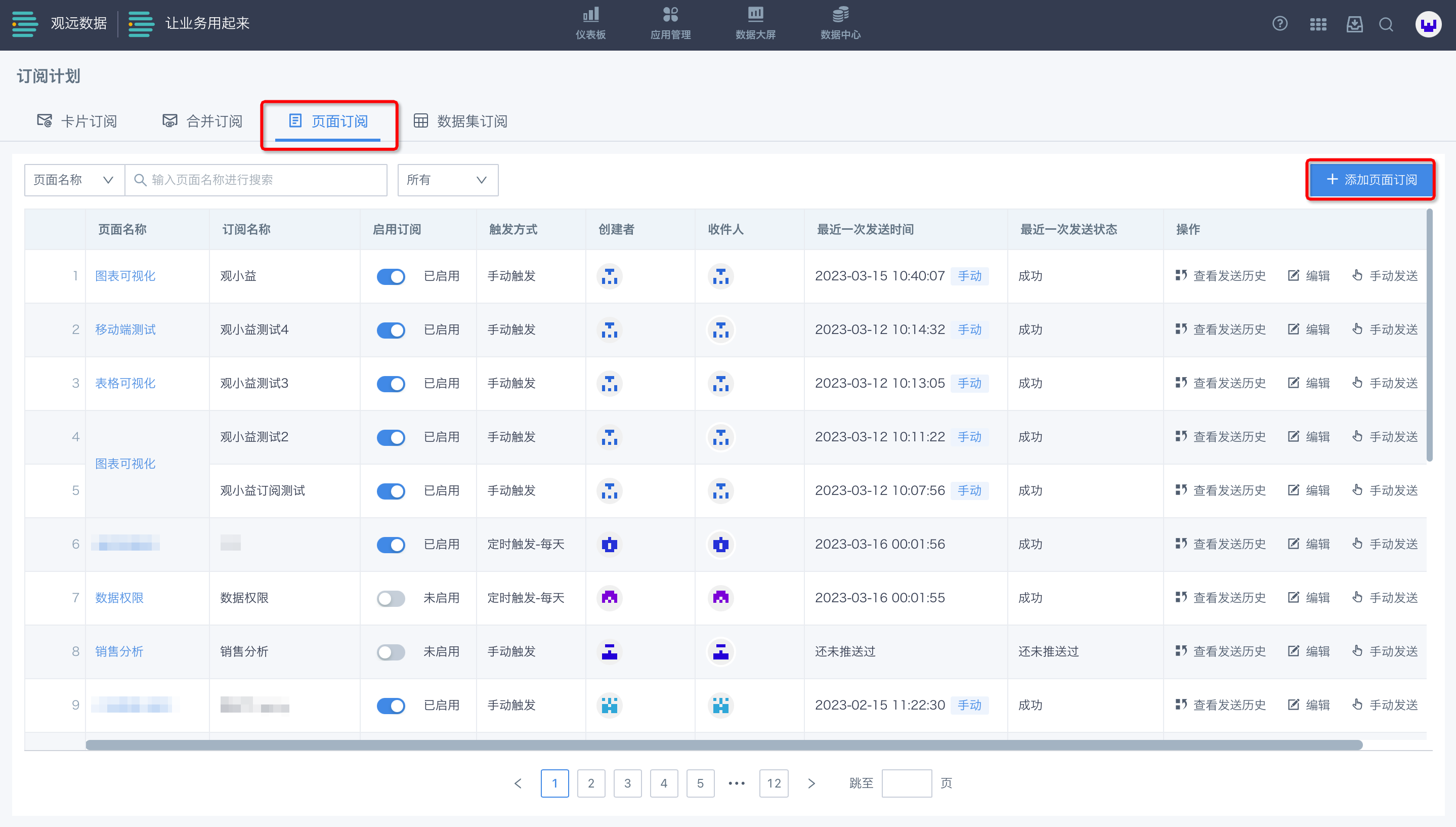Open the 移动端测试 page link

tap(125, 329)
